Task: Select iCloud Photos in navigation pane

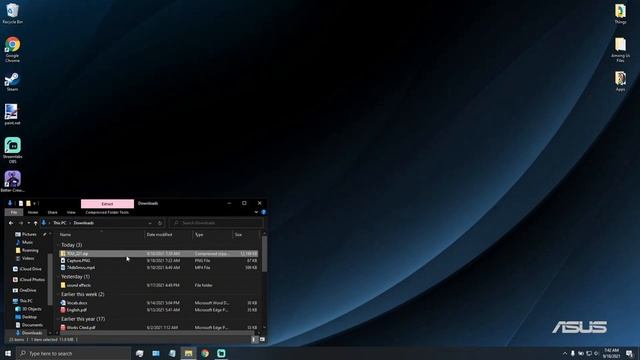Action: pos(32,280)
